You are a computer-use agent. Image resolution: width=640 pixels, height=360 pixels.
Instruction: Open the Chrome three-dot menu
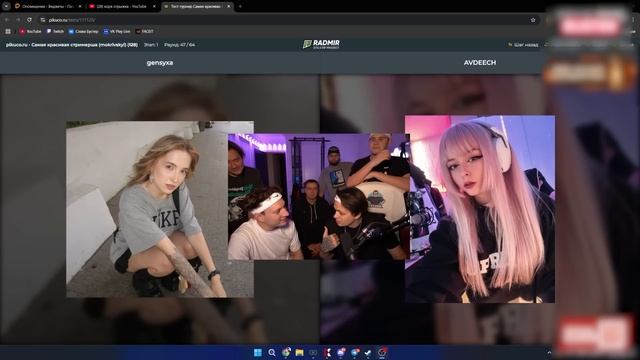point(633,20)
